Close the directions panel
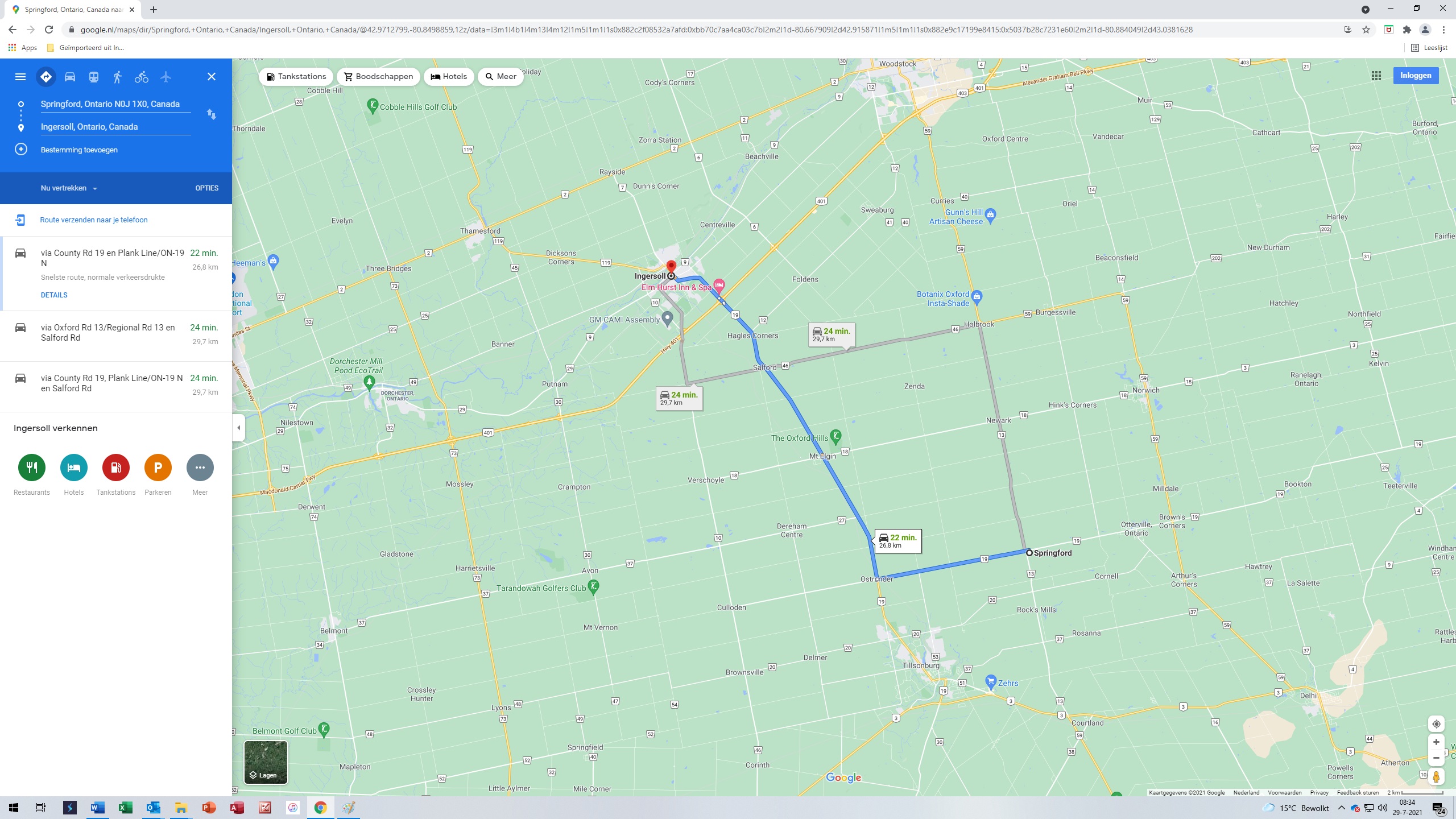The height and width of the screenshot is (819, 1456). 212,77
